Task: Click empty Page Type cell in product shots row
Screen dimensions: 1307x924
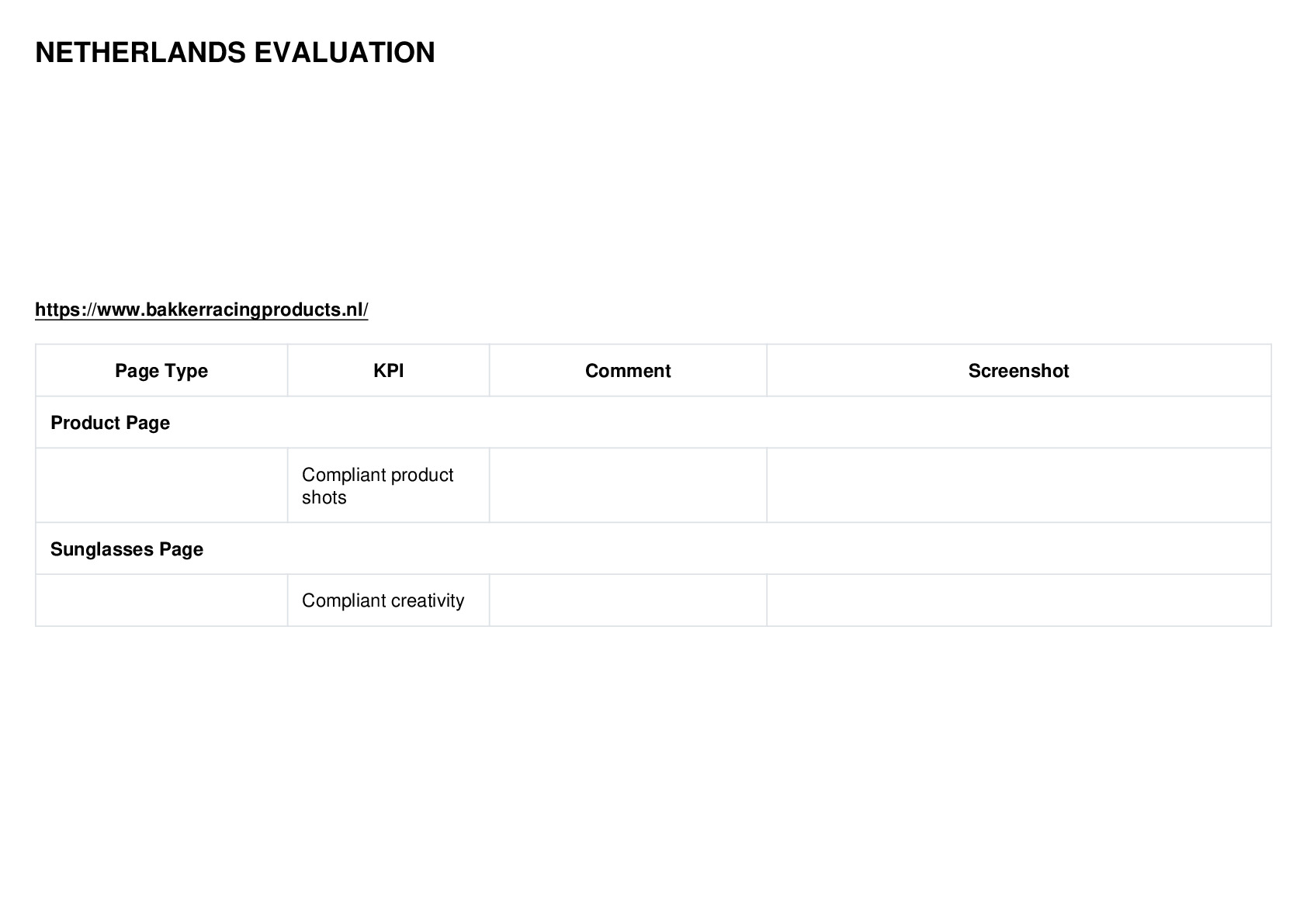Action: (x=161, y=486)
